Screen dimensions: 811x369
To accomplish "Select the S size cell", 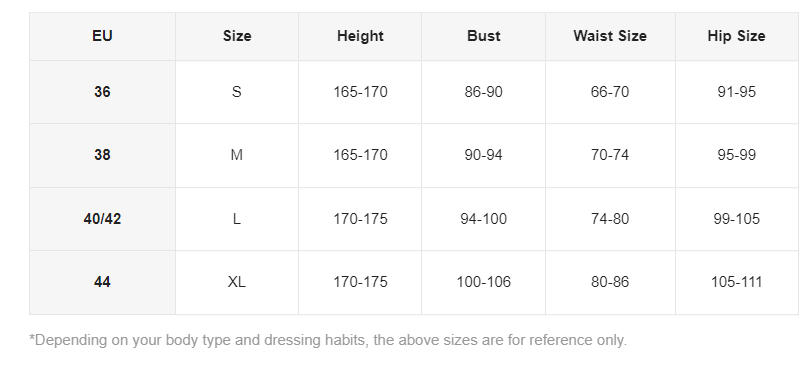I will coord(237,92).
